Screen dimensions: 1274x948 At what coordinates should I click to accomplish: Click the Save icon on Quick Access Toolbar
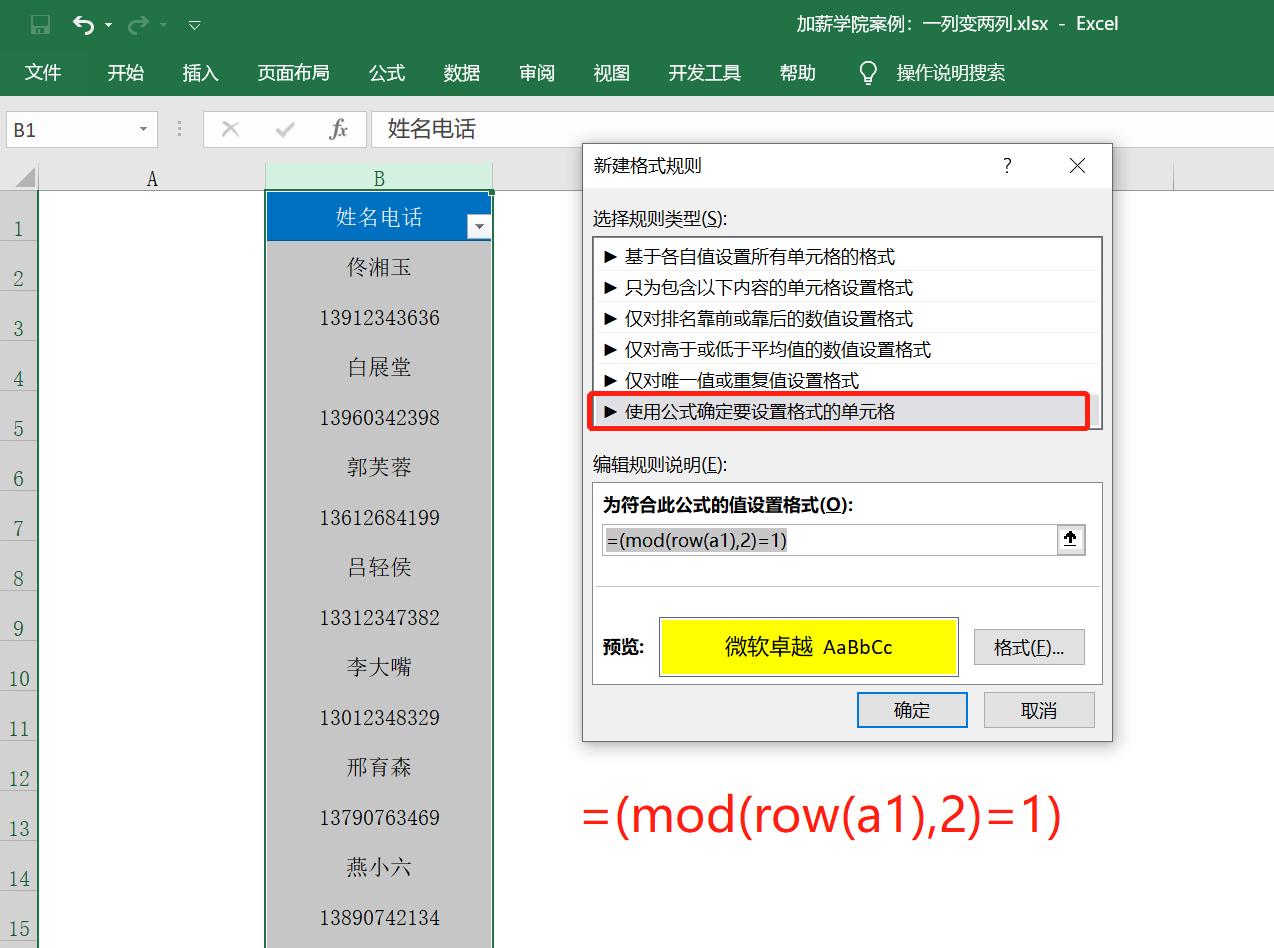pyautogui.click(x=39, y=24)
